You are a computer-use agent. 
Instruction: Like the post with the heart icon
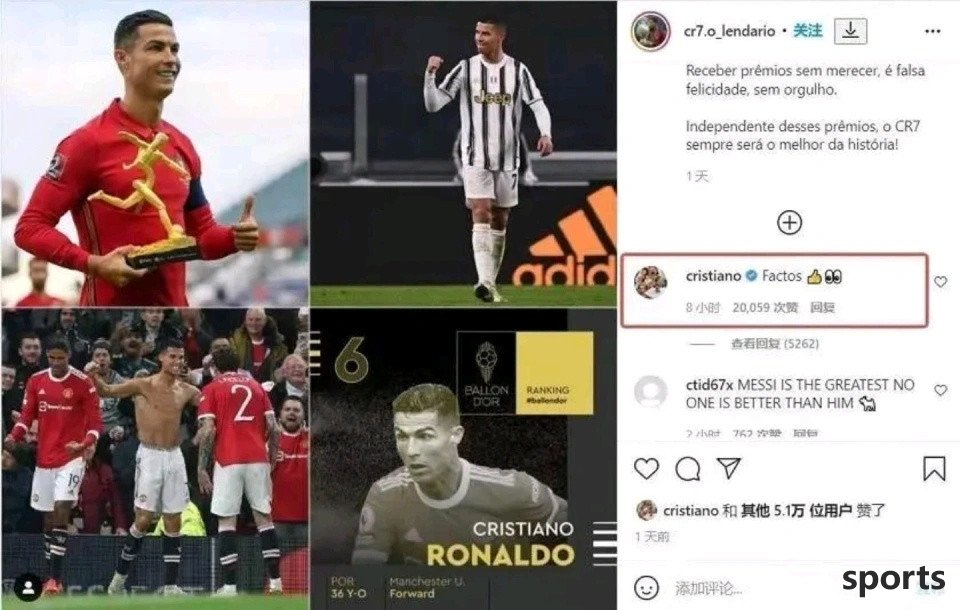pos(647,469)
